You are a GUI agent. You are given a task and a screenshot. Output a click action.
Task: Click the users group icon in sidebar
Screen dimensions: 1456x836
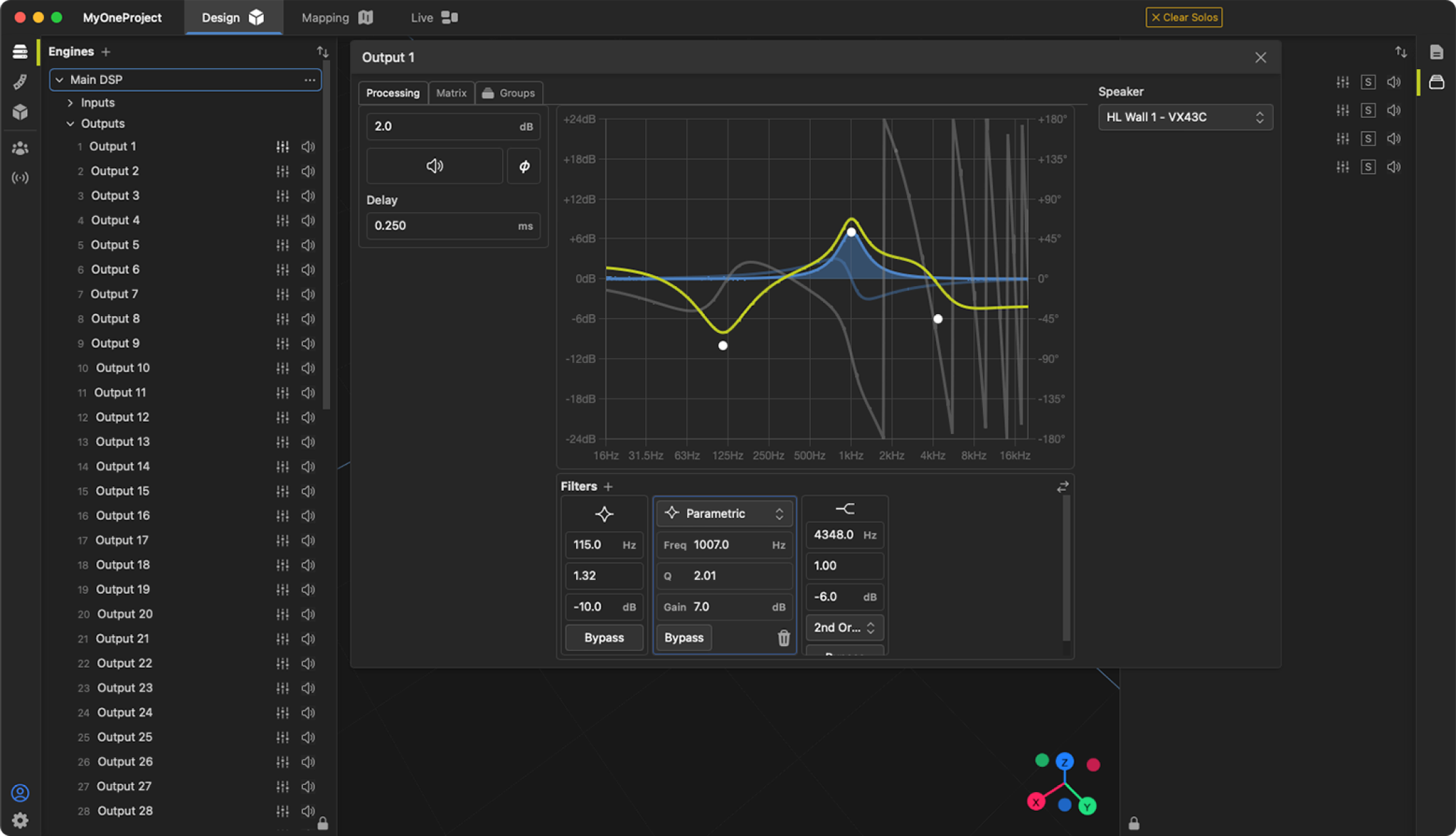click(x=20, y=148)
